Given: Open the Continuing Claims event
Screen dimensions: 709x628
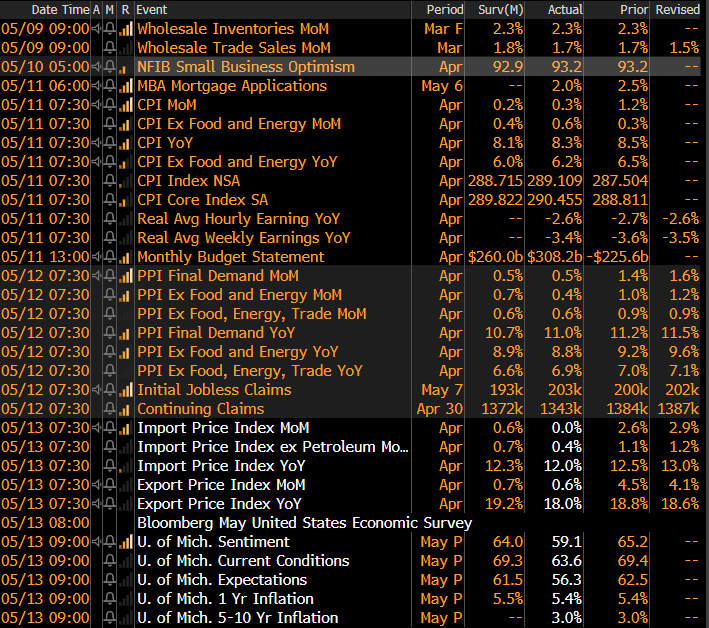Looking at the screenshot, I should tap(200, 409).
